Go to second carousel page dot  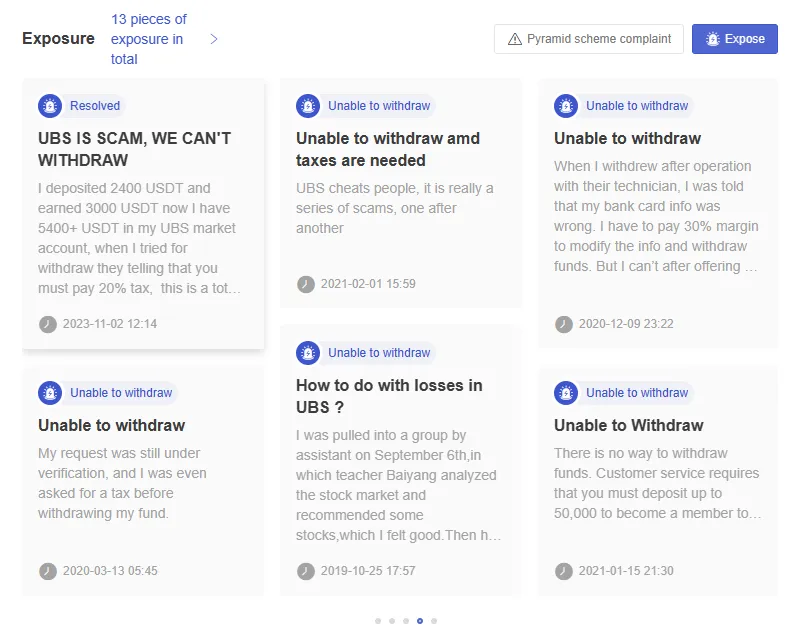click(x=392, y=621)
